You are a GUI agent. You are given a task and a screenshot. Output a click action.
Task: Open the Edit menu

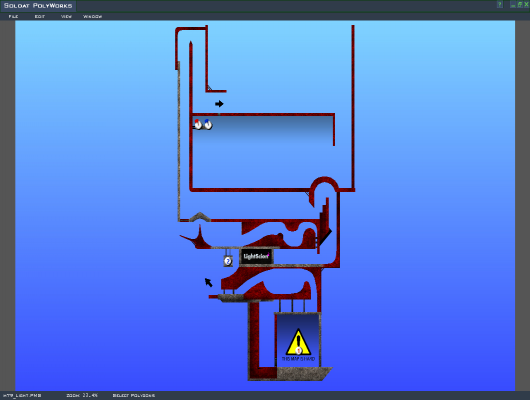[40, 16]
